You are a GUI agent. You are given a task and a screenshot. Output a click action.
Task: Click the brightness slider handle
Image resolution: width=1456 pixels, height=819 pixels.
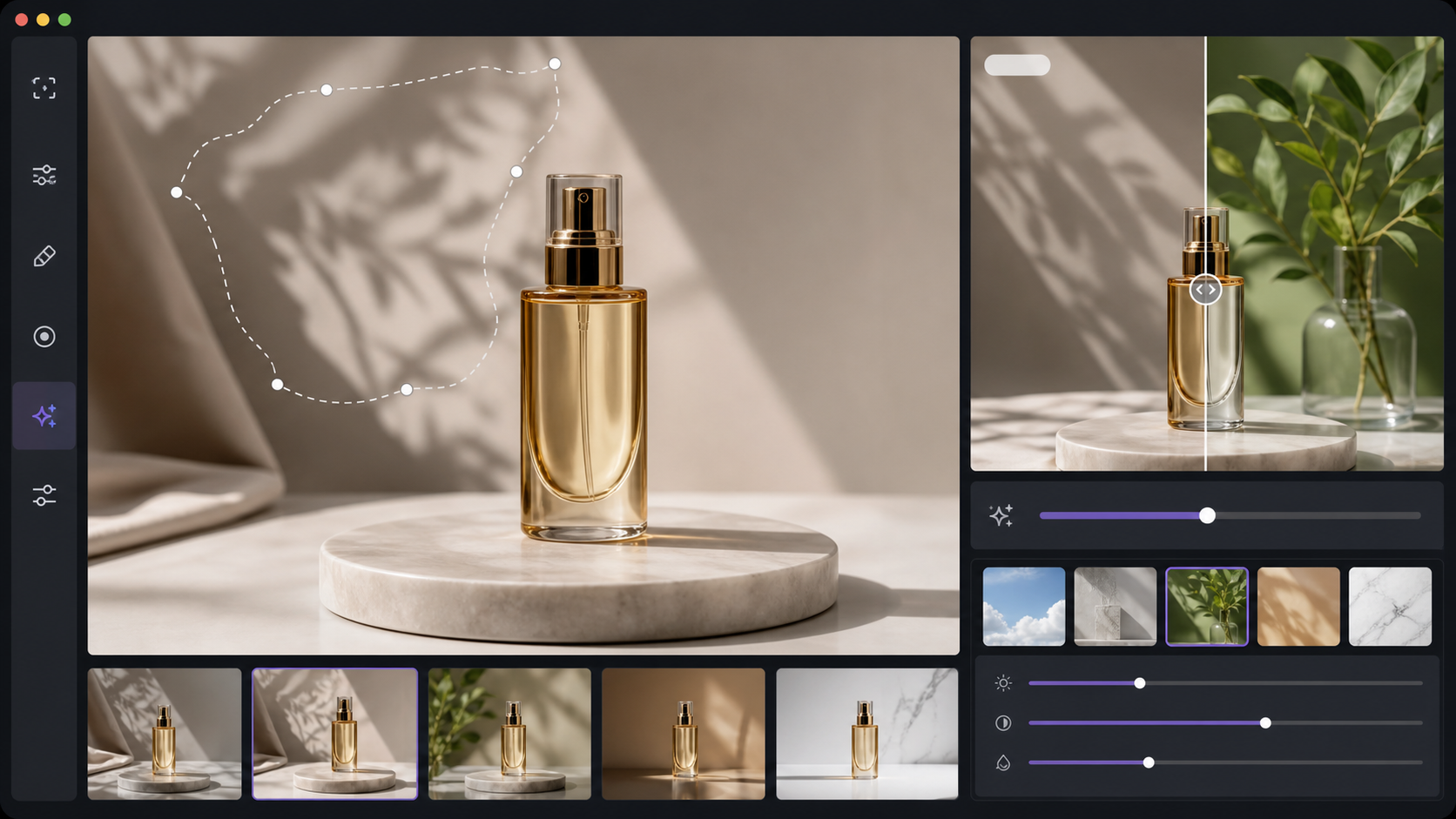(x=1140, y=683)
